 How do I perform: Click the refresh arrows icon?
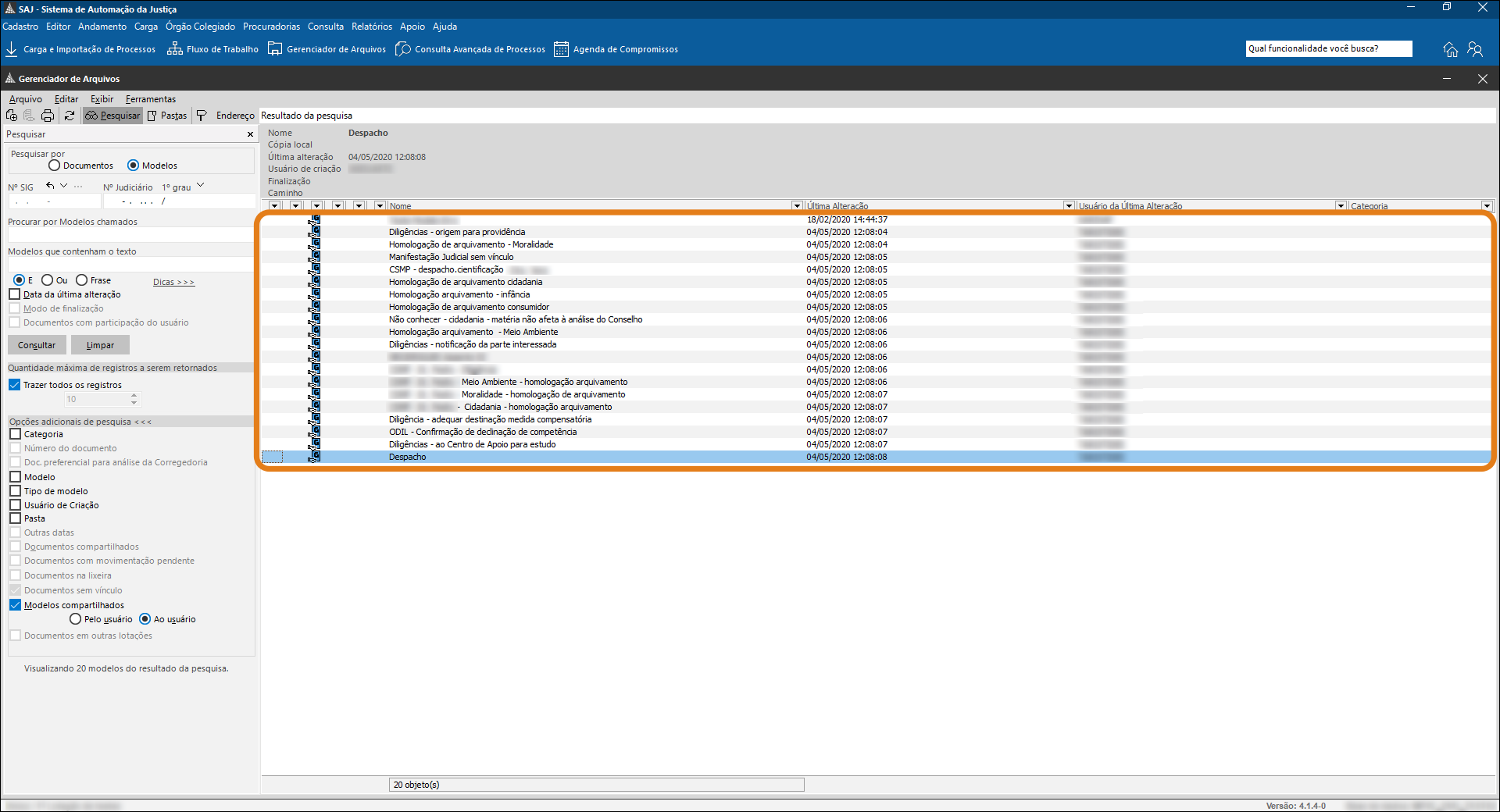pyautogui.click(x=70, y=116)
